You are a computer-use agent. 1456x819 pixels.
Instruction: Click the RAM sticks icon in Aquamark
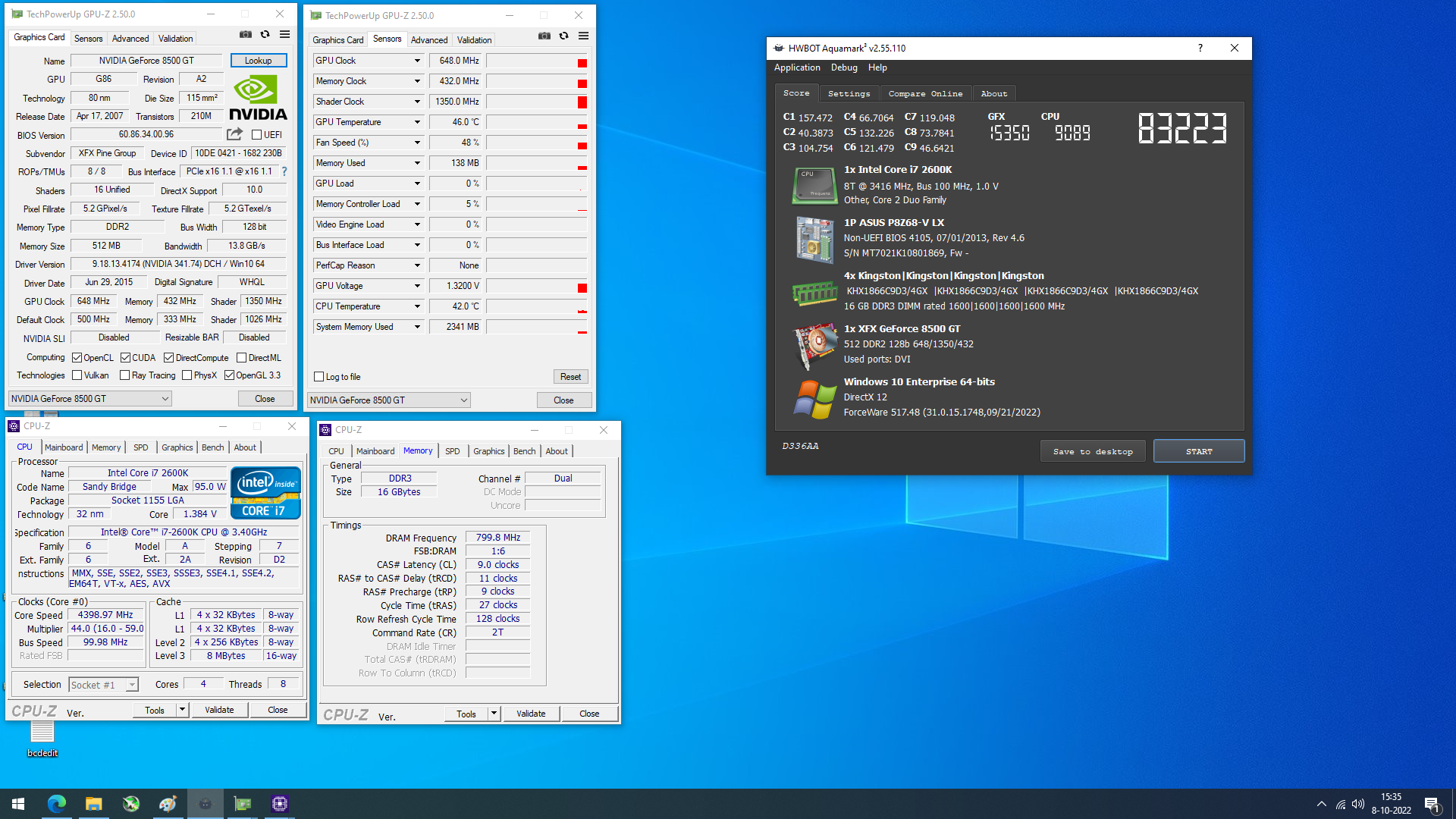click(x=814, y=292)
